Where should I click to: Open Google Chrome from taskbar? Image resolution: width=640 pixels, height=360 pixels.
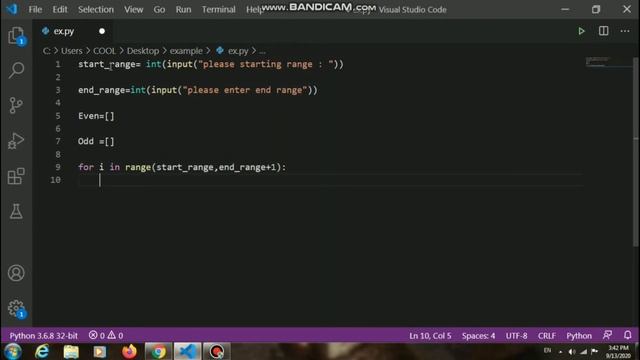pyautogui.click(x=158, y=351)
